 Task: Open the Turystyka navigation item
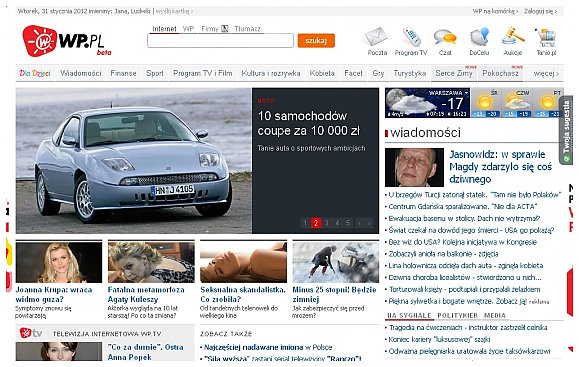(x=410, y=73)
